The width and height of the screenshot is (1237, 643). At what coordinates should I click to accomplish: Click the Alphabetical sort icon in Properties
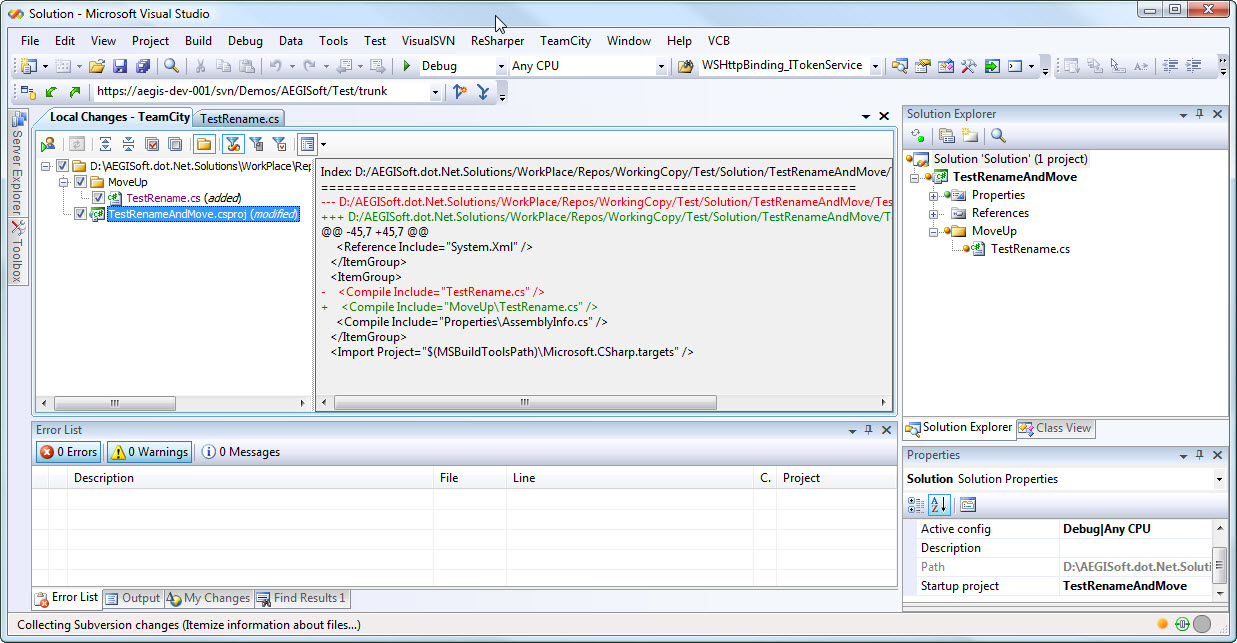tap(939, 504)
